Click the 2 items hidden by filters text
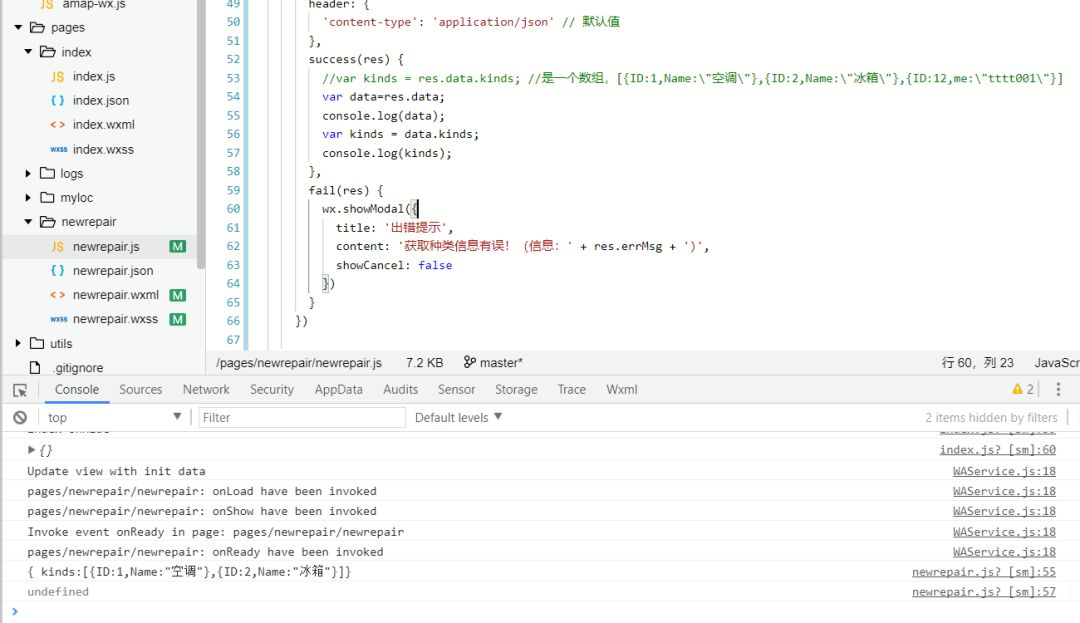 point(990,417)
